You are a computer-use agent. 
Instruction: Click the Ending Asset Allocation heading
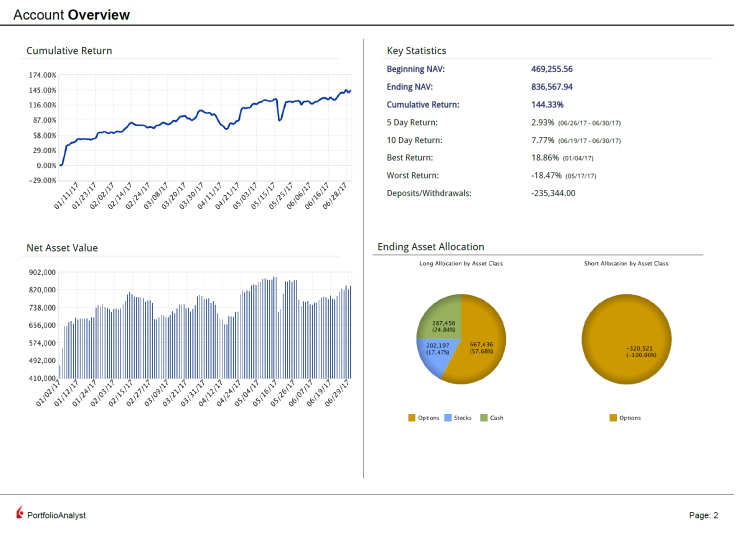[431, 247]
